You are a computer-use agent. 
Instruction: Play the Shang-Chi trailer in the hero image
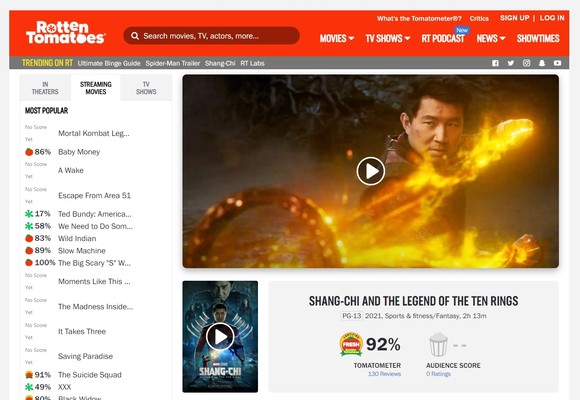pyautogui.click(x=371, y=171)
